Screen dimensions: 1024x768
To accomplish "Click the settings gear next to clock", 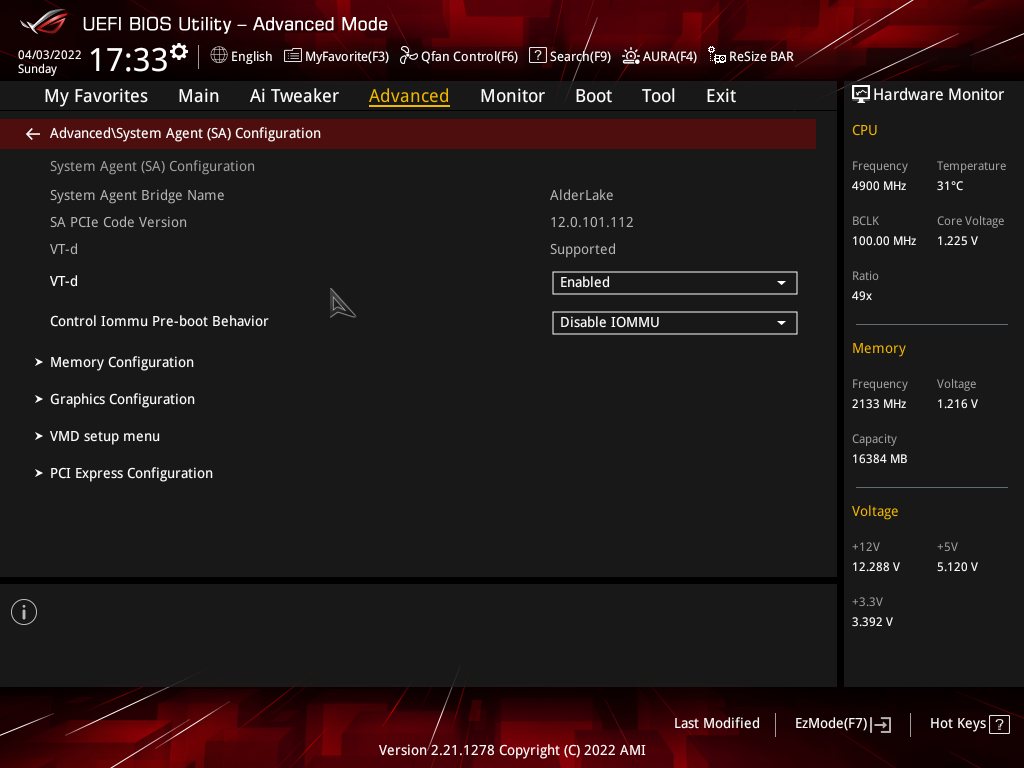I will point(179,52).
